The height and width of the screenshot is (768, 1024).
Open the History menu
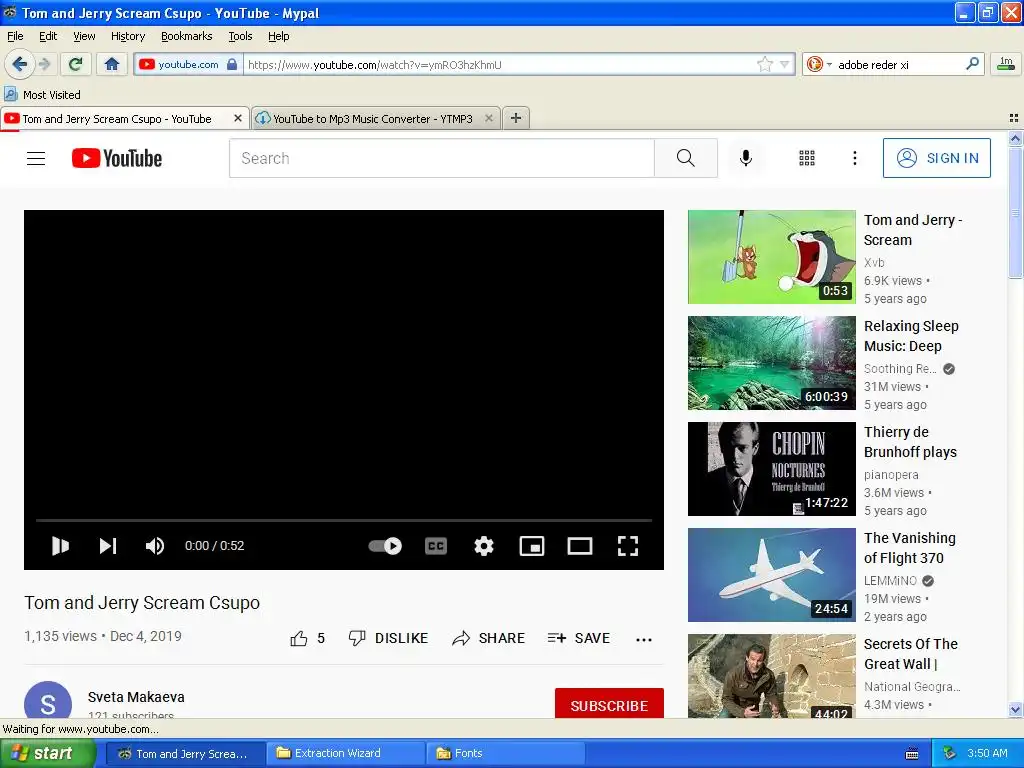(128, 36)
